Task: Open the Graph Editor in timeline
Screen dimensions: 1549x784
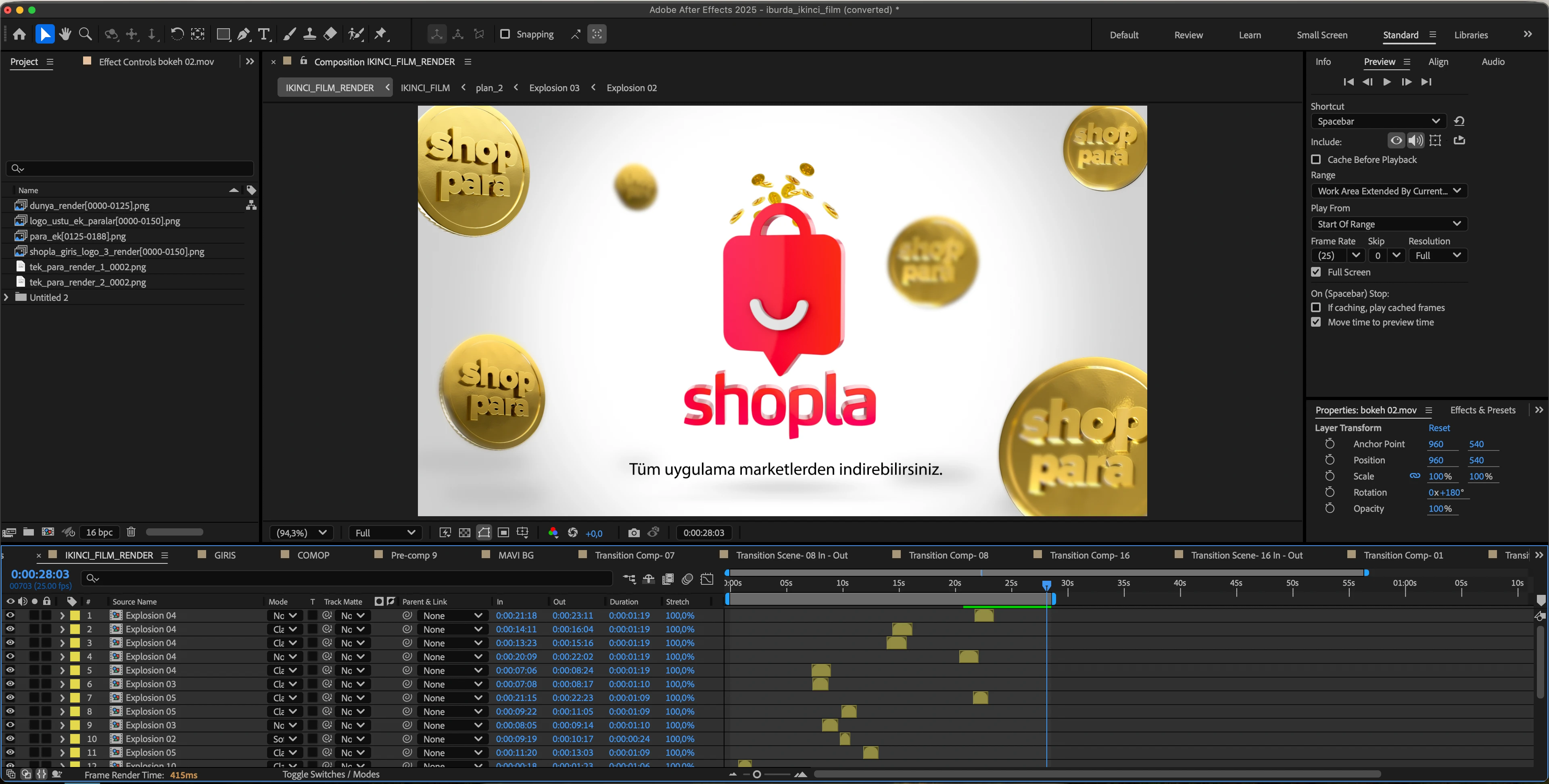Action: (707, 578)
